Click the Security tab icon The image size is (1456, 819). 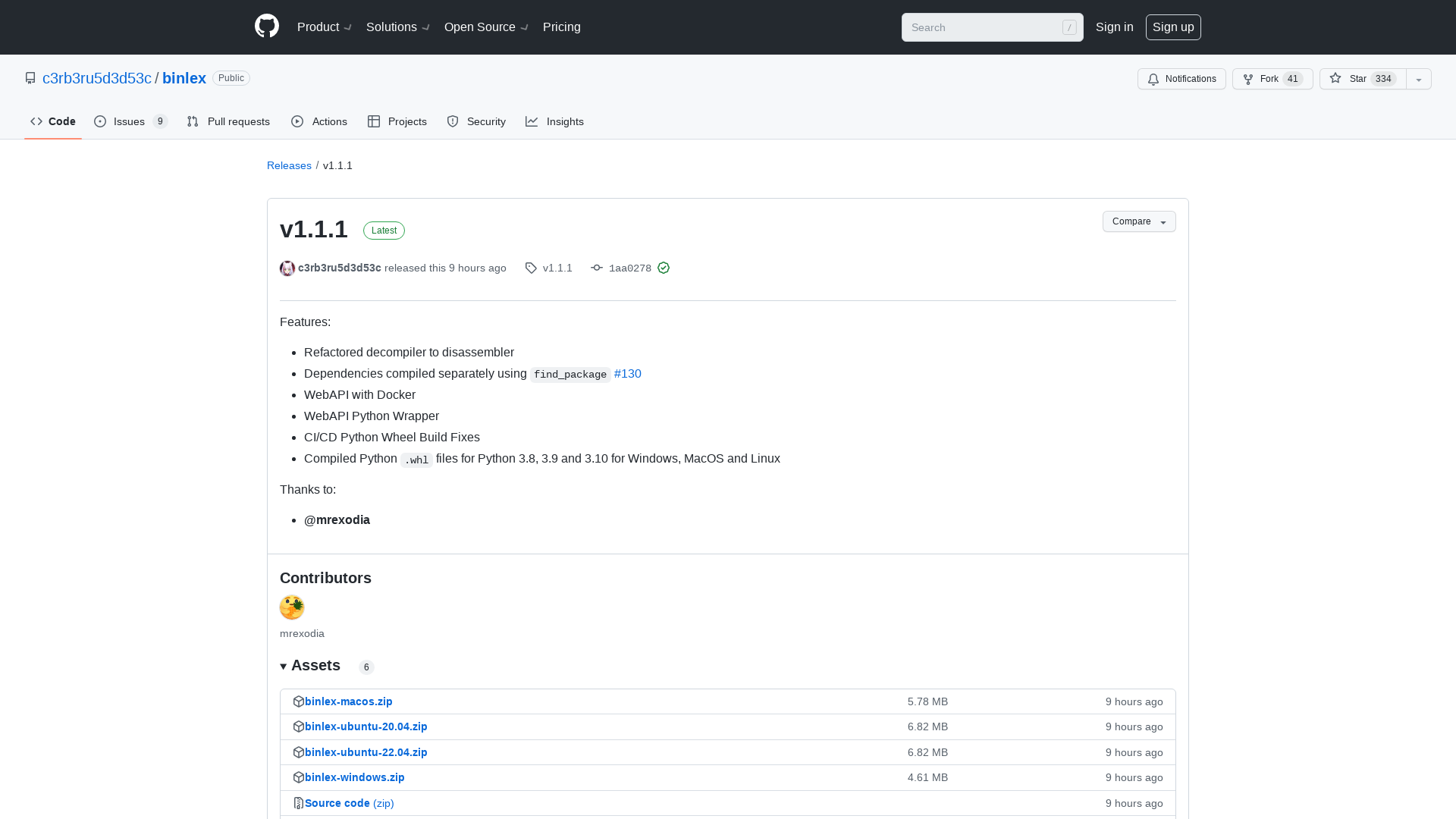(x=453, y=121)
